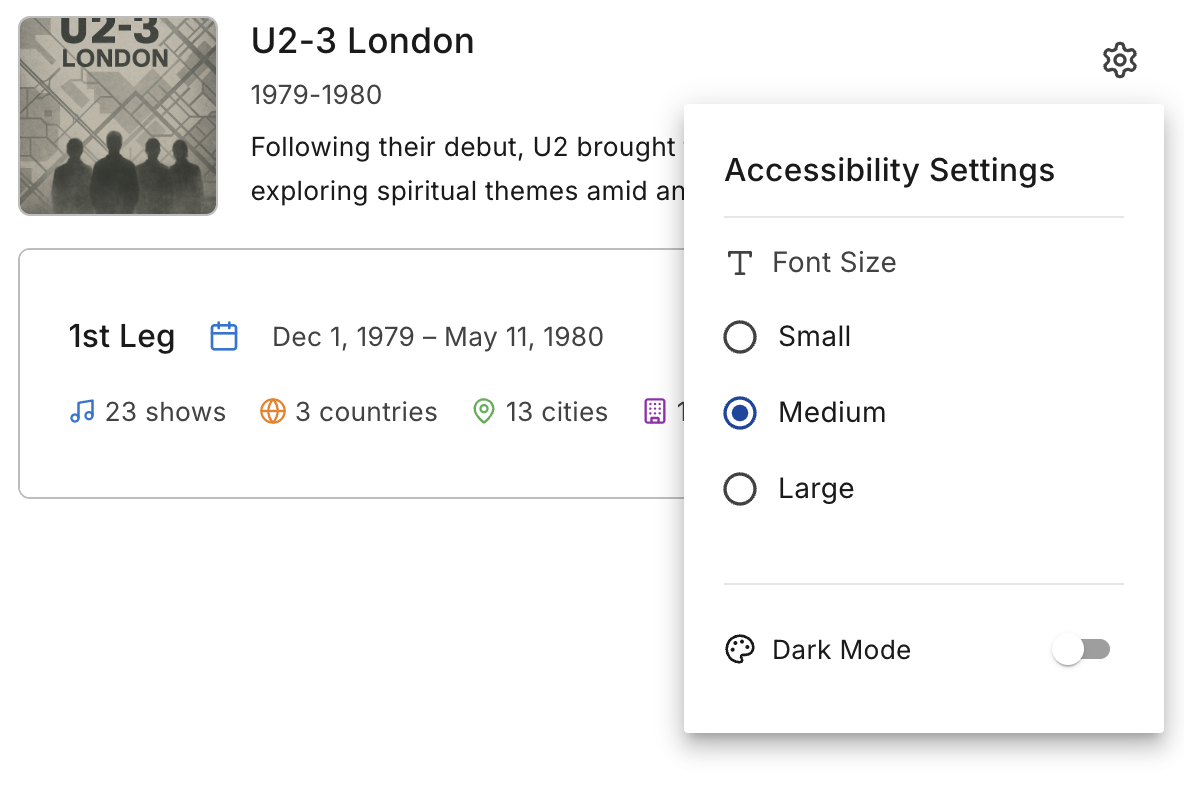Click the orange globe countries icon
This screenshot has height=790, width=1184.
[x=273, y=411]
